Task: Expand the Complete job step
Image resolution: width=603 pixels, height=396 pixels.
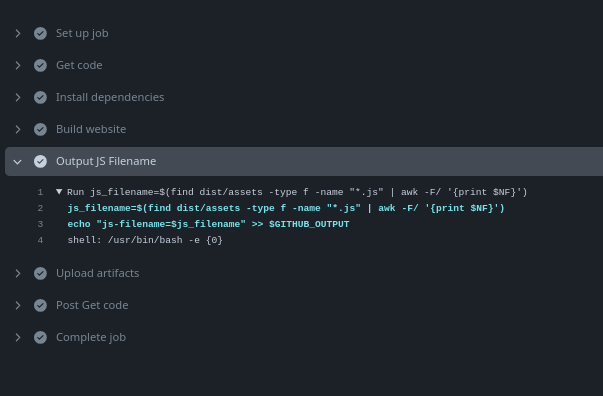Action: tap(18, 337)
